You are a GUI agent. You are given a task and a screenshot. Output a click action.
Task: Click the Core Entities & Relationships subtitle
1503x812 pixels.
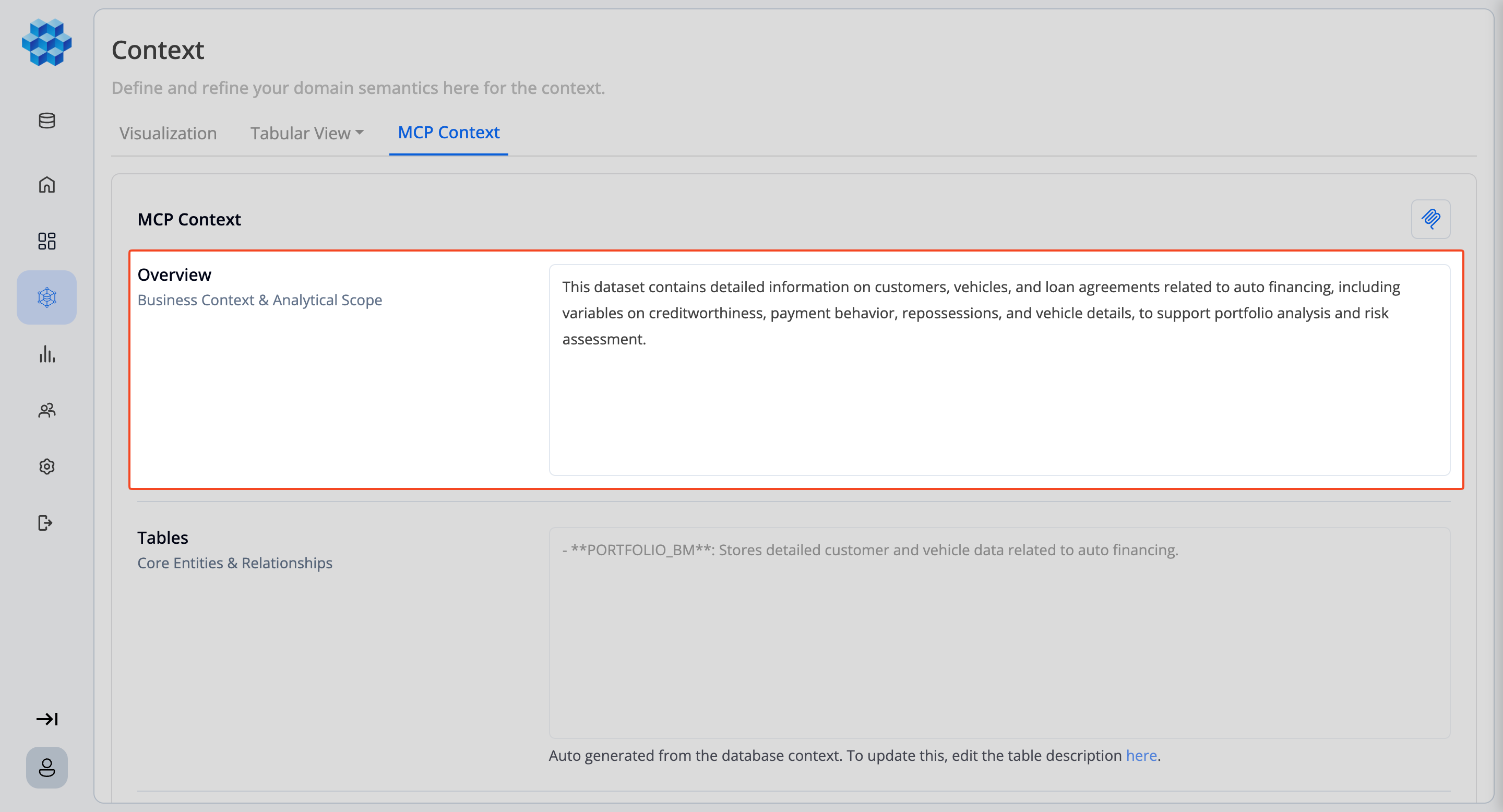click(x=234, y=563)
